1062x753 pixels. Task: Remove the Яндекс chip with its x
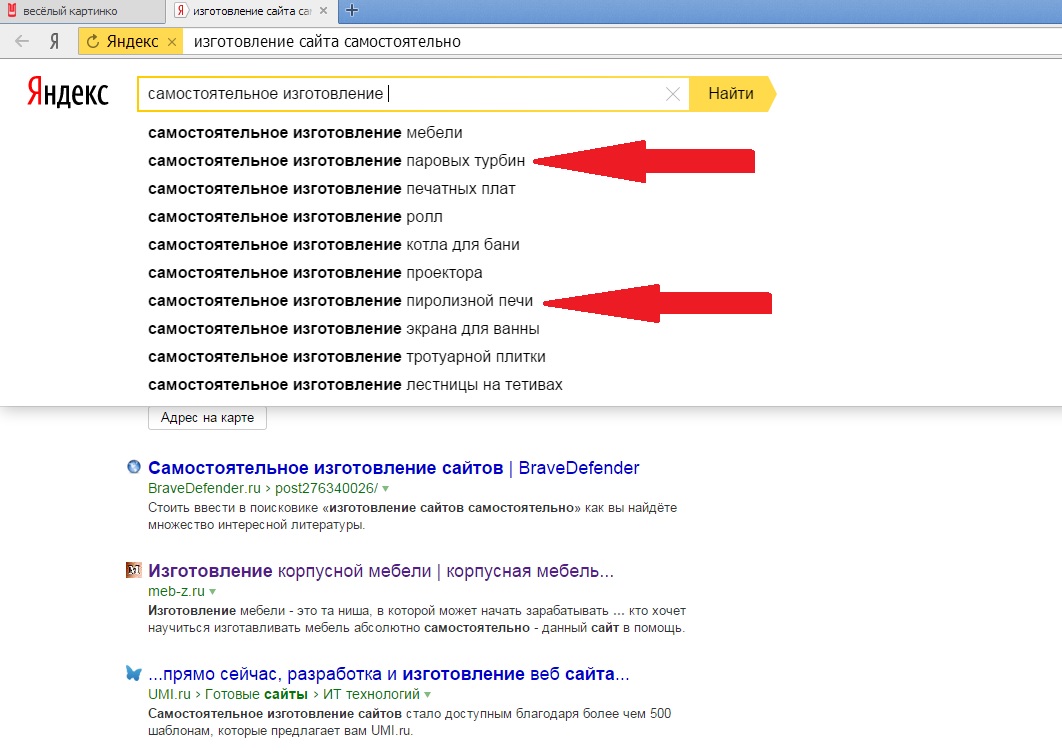[x=172, y=42]
